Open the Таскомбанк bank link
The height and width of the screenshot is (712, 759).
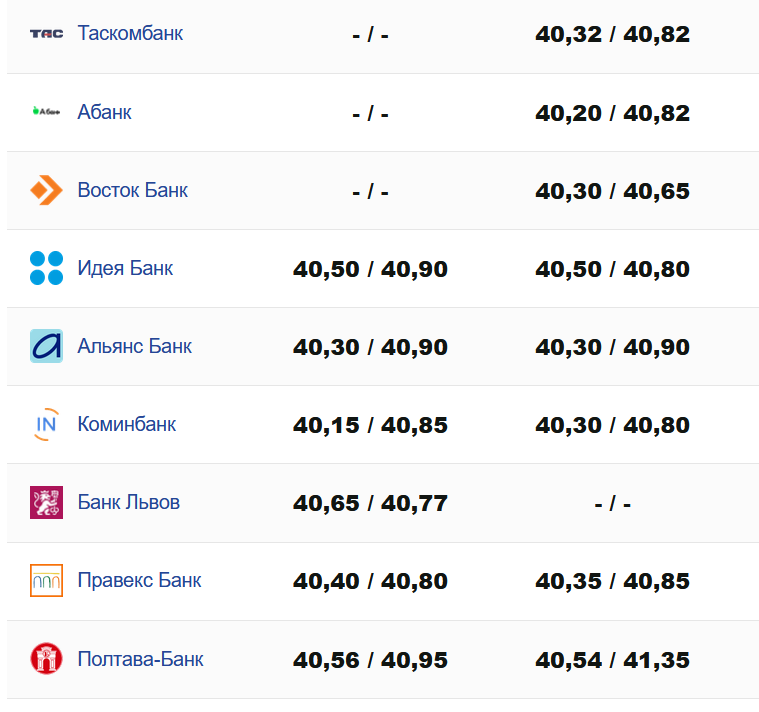pos(130,33)
